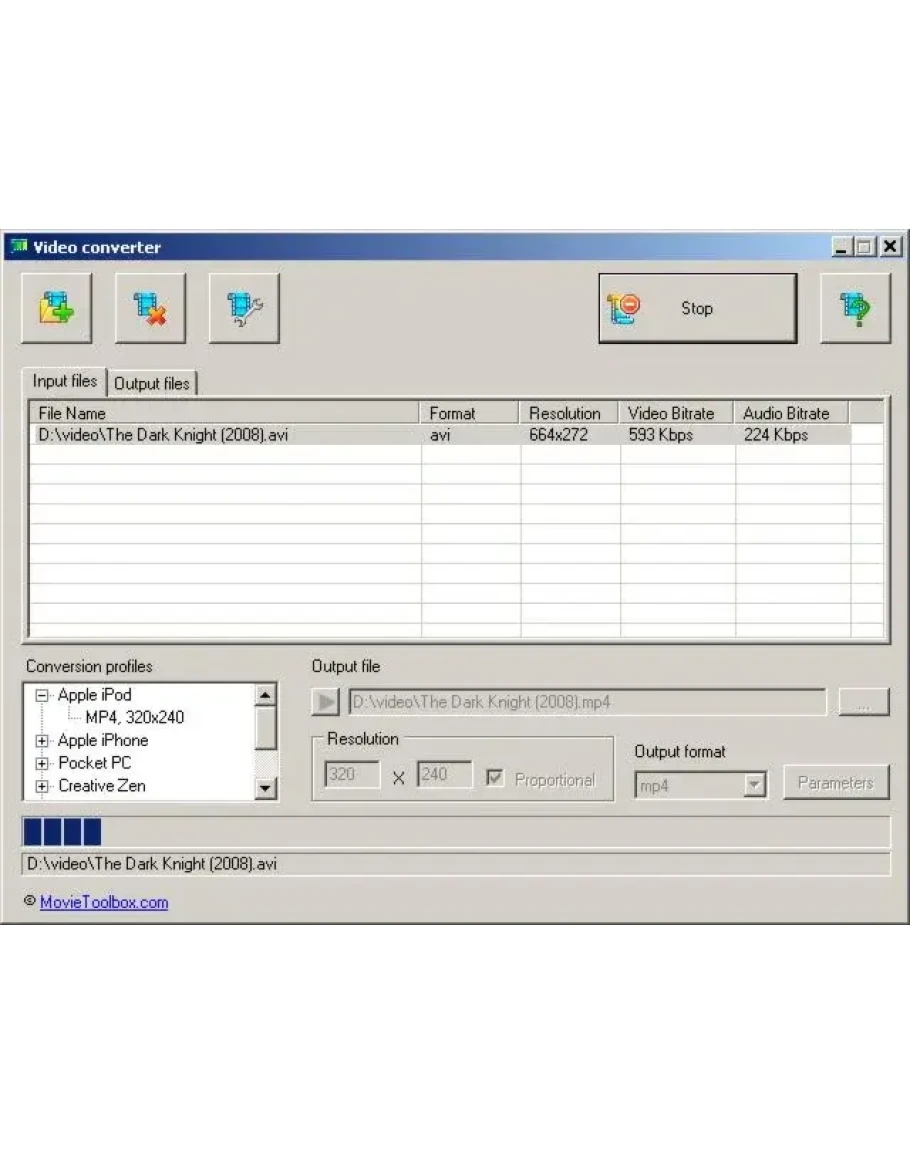
Task: Click the Parameters button
Action: click(836, 783)
